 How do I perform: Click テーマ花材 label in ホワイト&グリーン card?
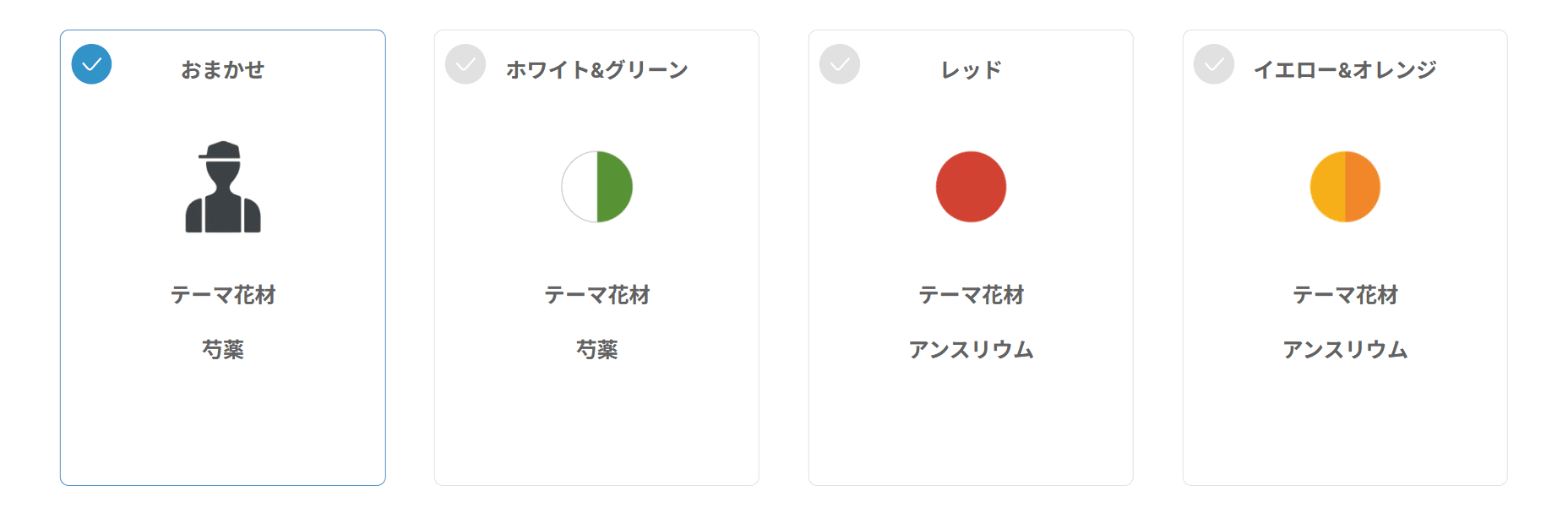(597, 295)
